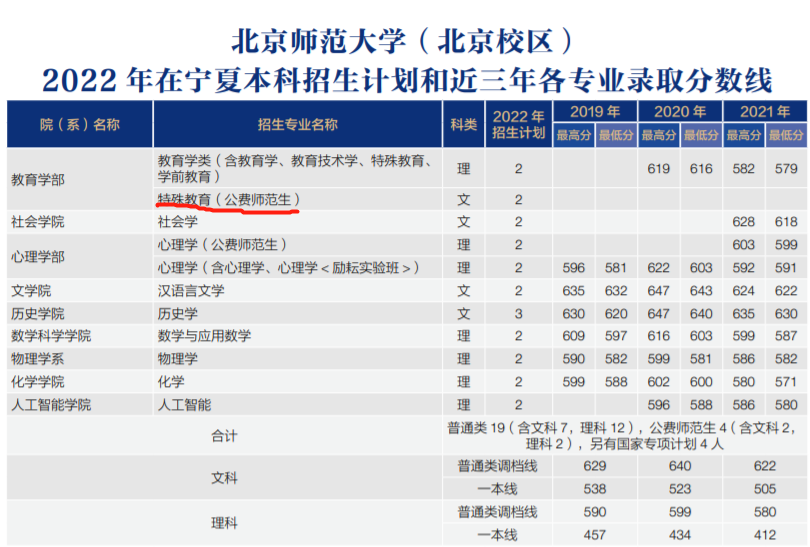This screenshot has width=810, height=547.
Task: Select the 教育学类 major cell
Action: (296, 168)
